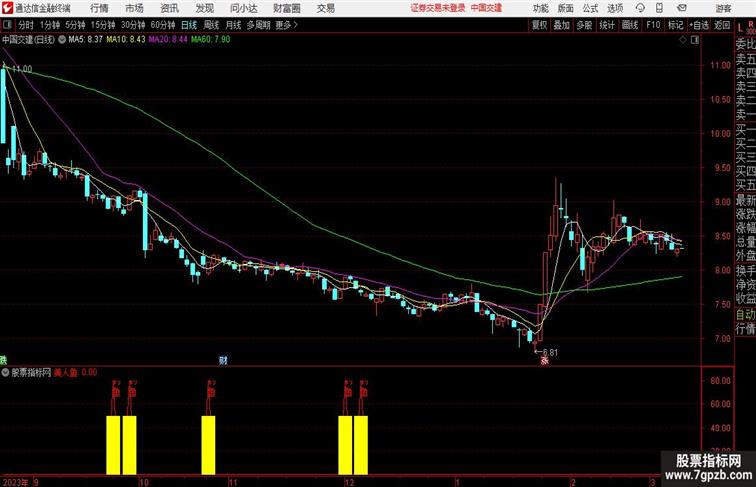Click the 复权 toolbar button

click(x=540, y=25)
